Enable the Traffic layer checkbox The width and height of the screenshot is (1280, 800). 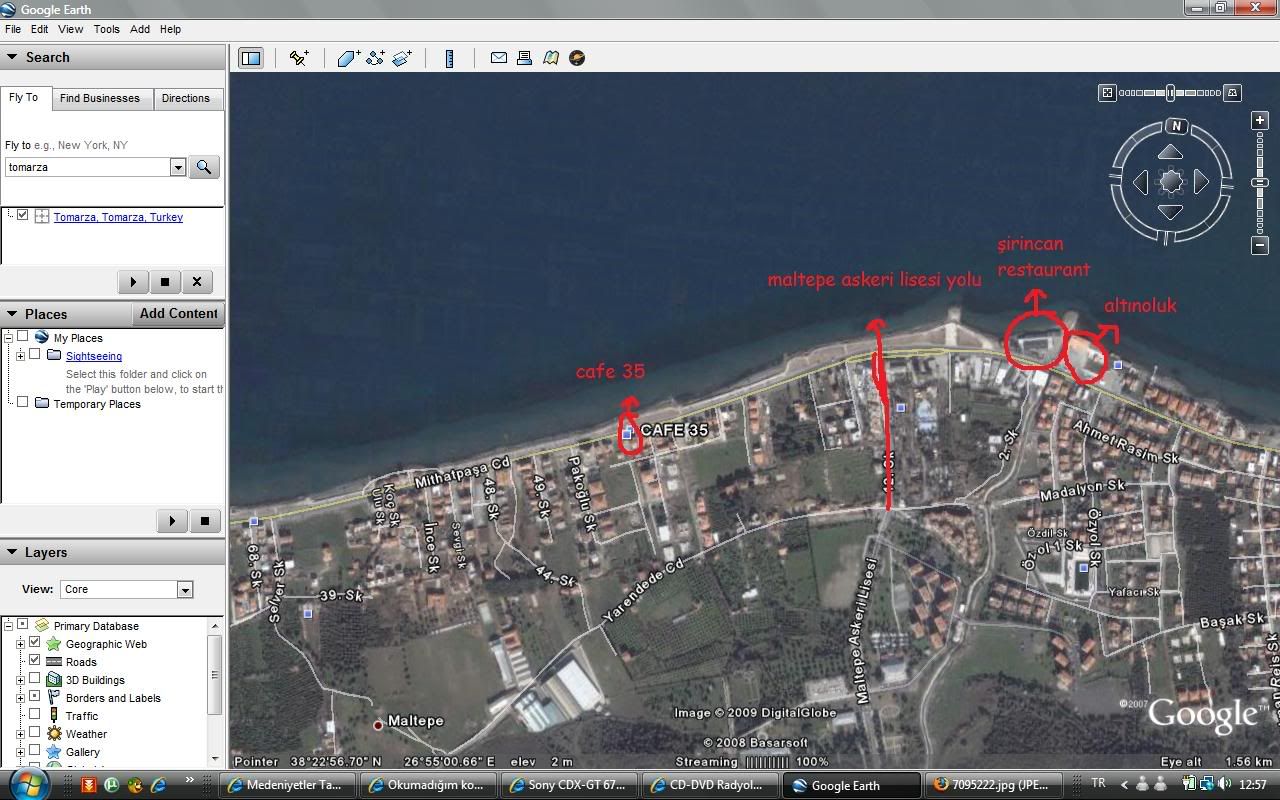[x=35, y=715]
